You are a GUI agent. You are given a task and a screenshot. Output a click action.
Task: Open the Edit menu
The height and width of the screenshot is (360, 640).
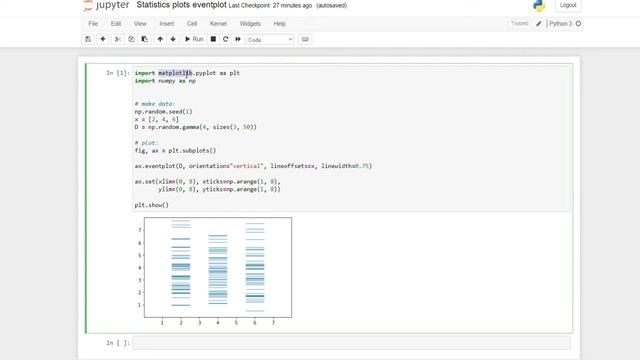(x=116, y=24)
